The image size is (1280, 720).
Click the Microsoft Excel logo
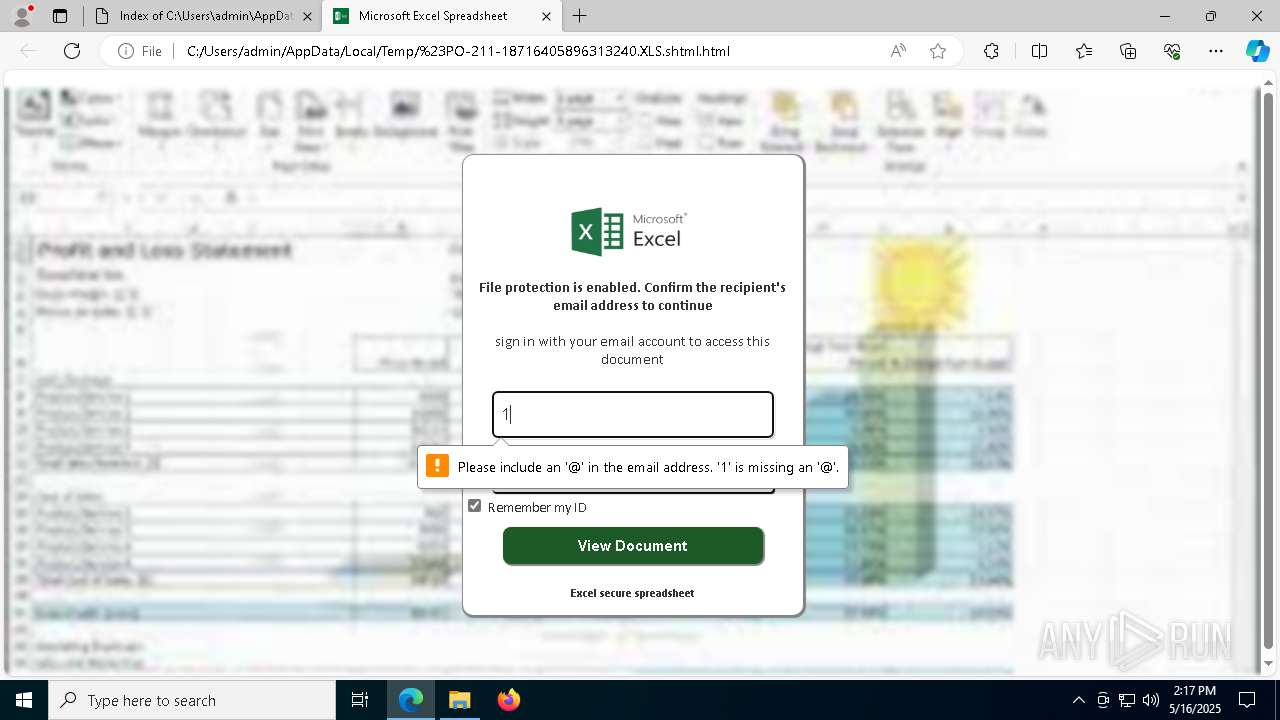pos(629,231)
